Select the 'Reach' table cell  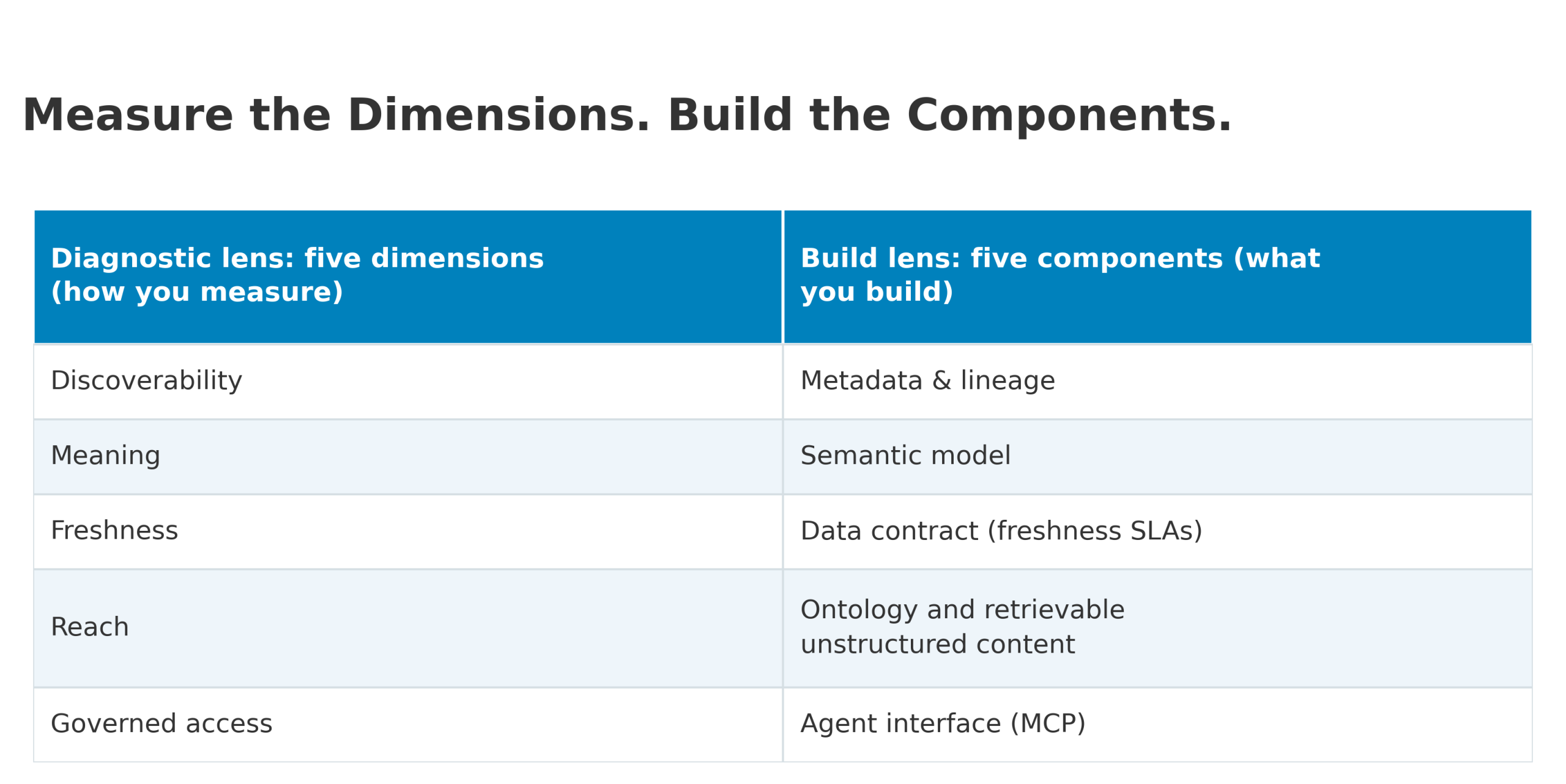pyautogui.click(x=407, y=628)
